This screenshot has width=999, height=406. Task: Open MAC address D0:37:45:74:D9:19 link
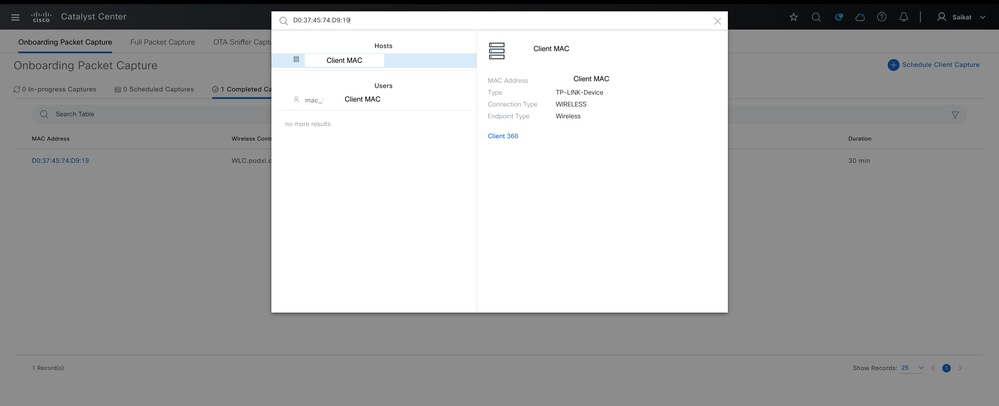pos(61,161)
